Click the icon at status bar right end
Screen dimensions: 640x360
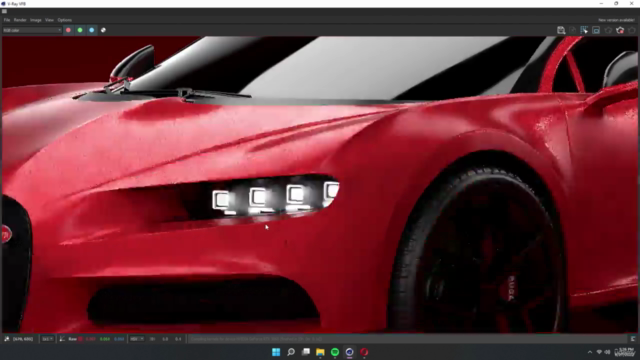[x=633, y=339]
